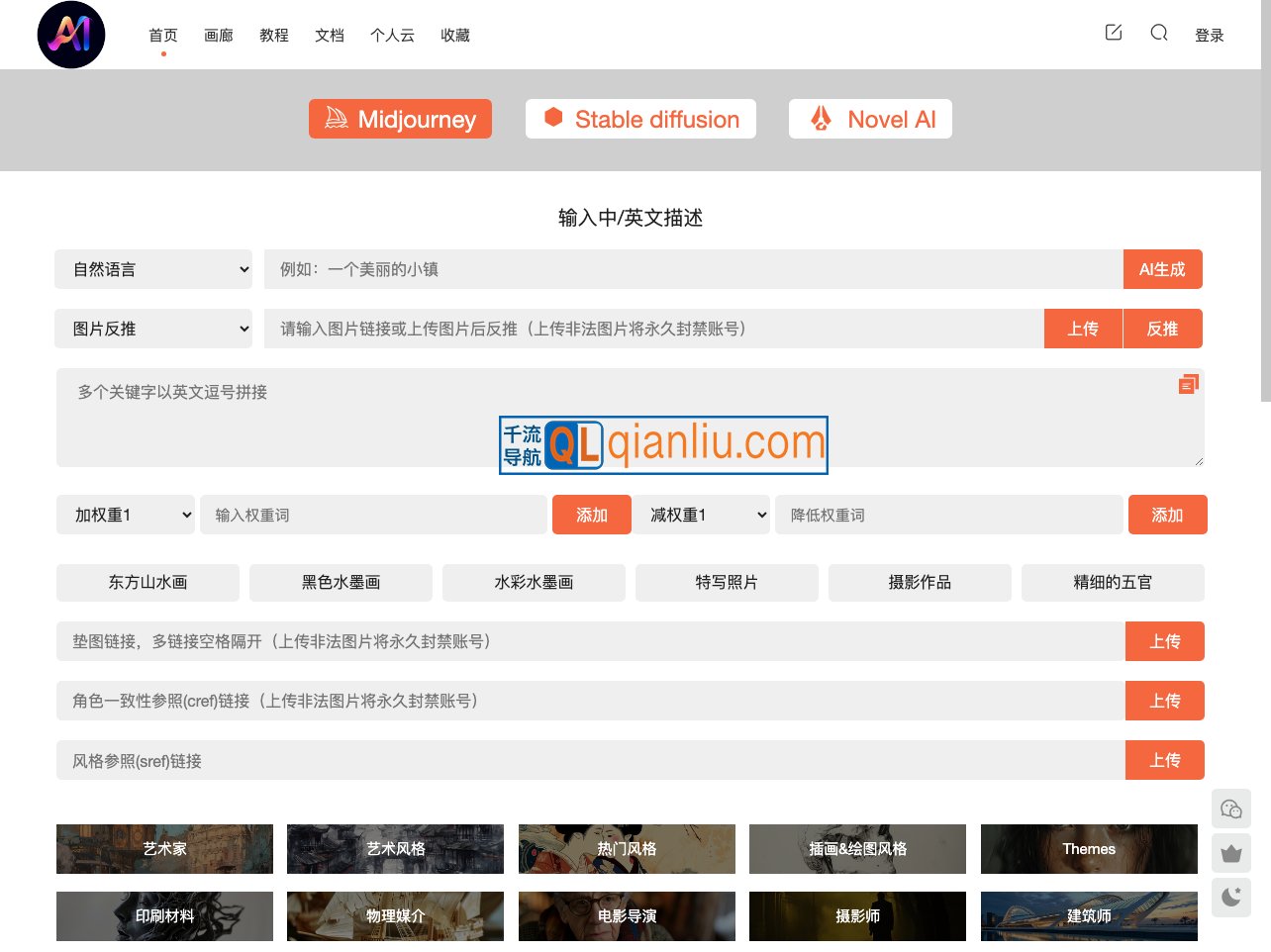Copy keywords using the orange copy icon
Viewport: 1271px width, 952px height.
point(1188,384)
